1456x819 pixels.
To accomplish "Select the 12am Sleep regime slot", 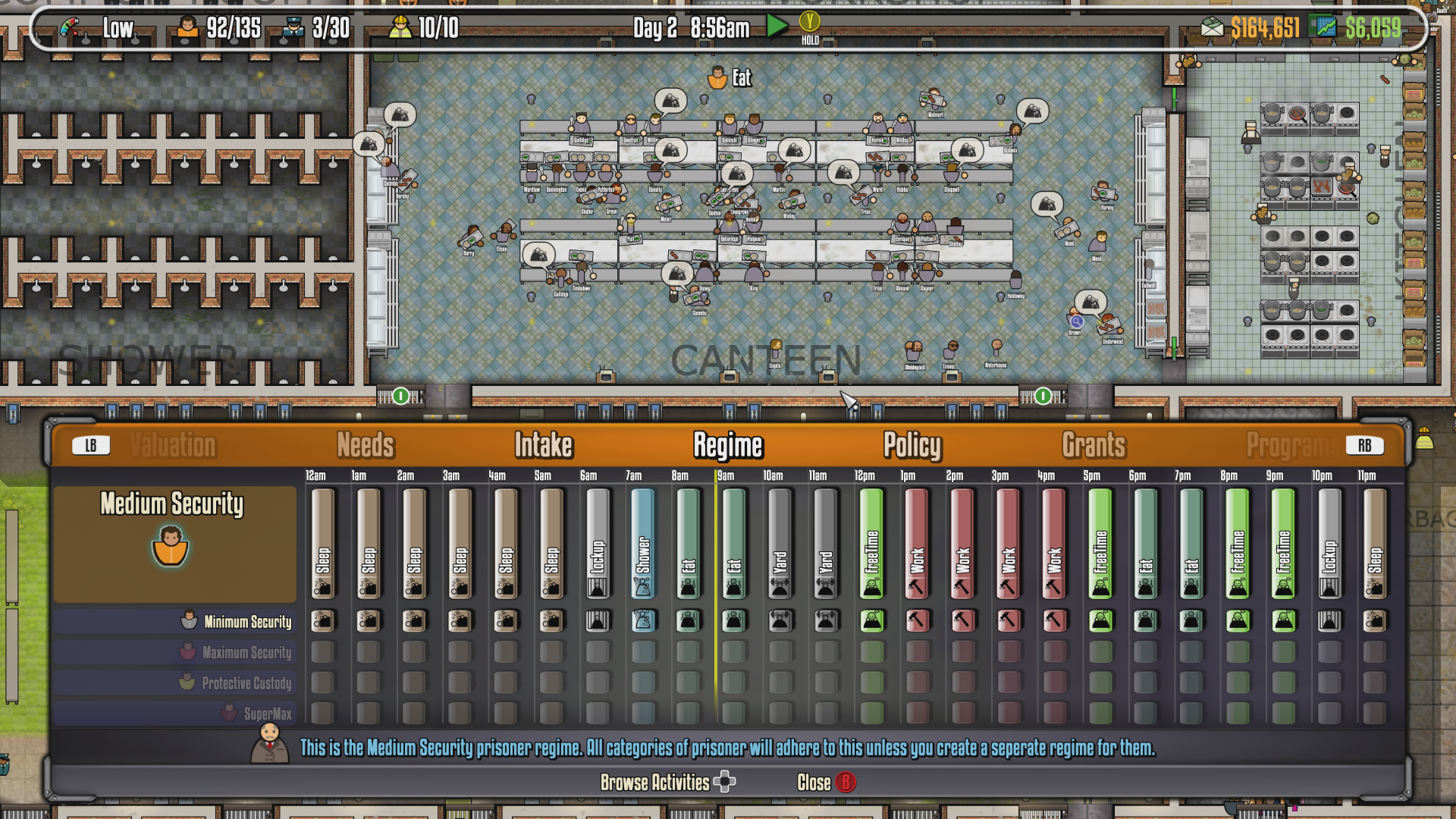I will 323,544.
